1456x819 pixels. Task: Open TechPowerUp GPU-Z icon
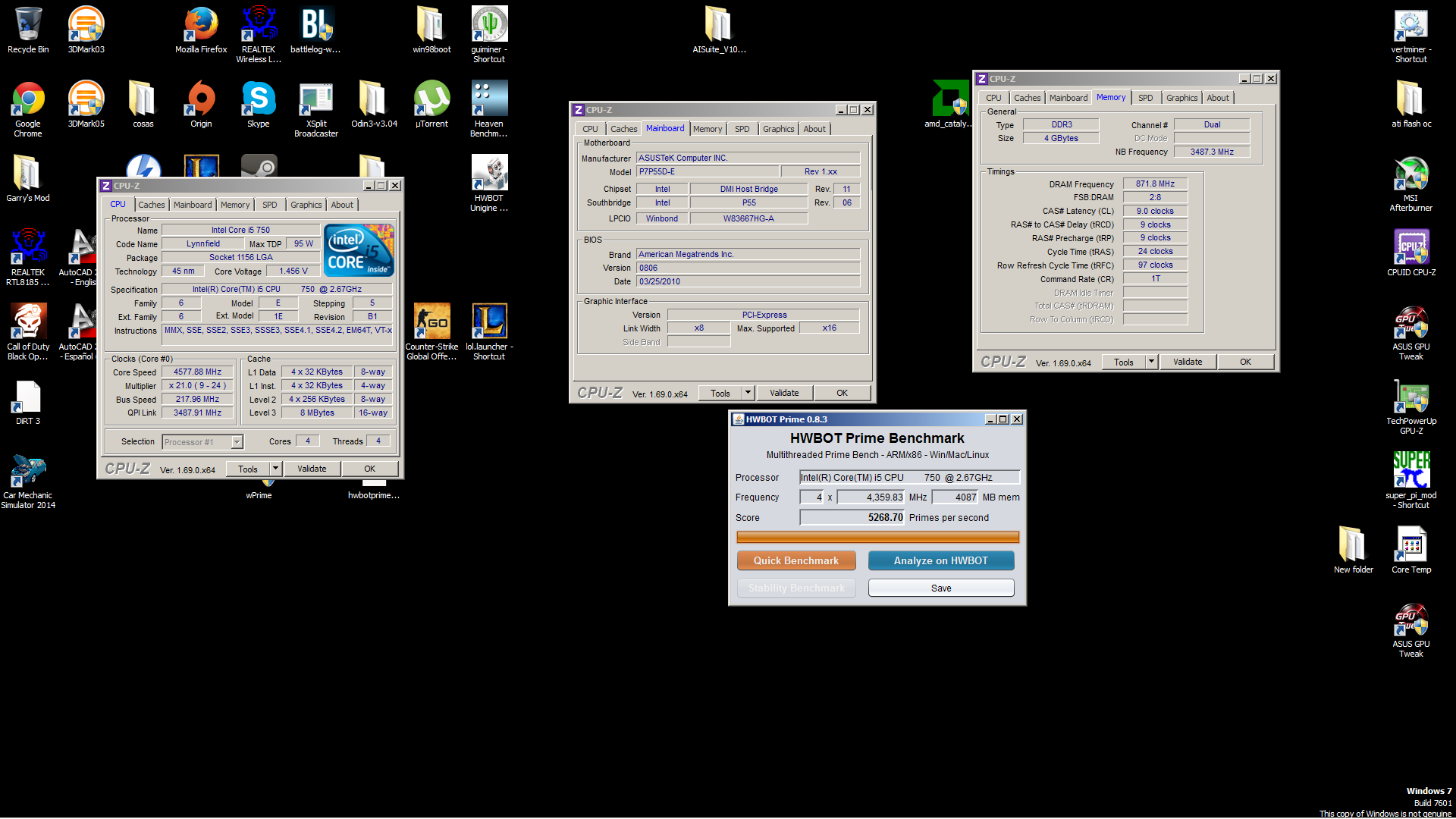(1410, 406)
